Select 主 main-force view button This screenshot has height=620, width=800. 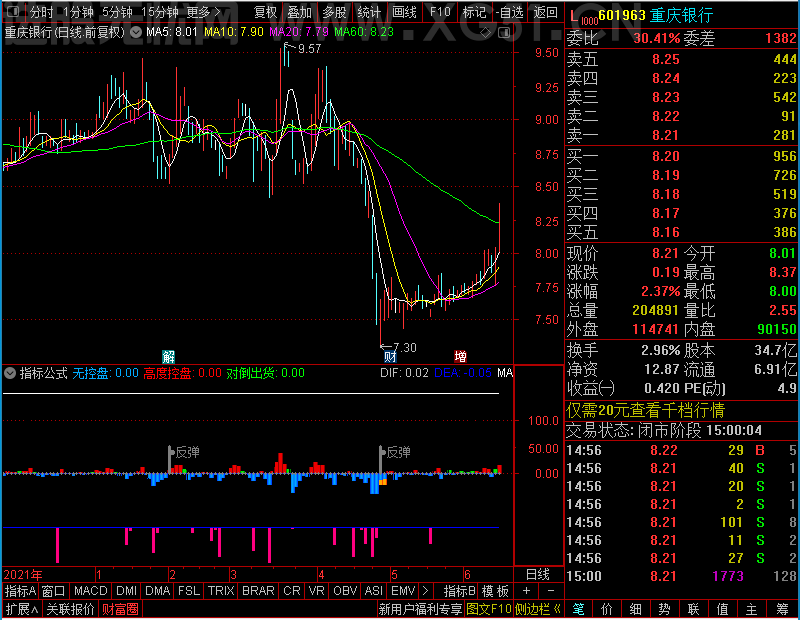[x=752, y=609]
